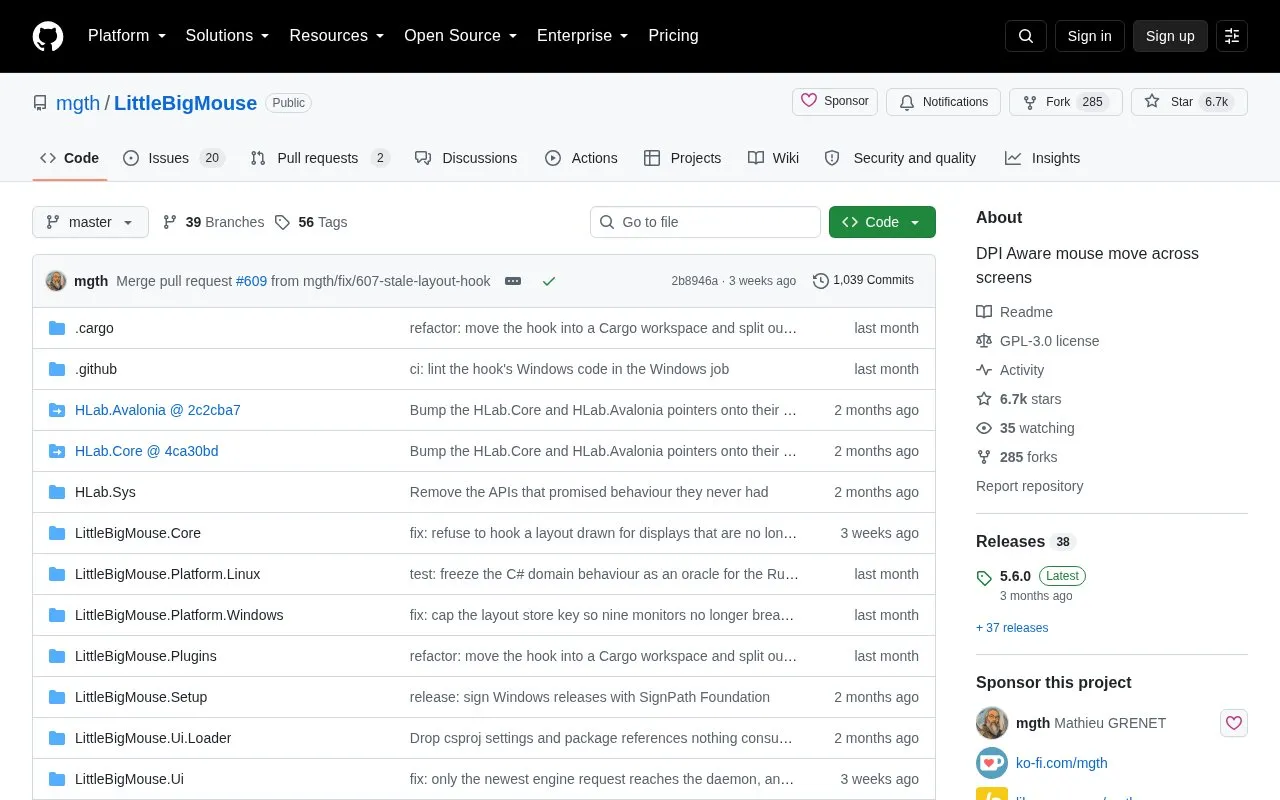View the 35 watching link
Viewport: 1280px width, 800px height.
(x=1025, y=428)
